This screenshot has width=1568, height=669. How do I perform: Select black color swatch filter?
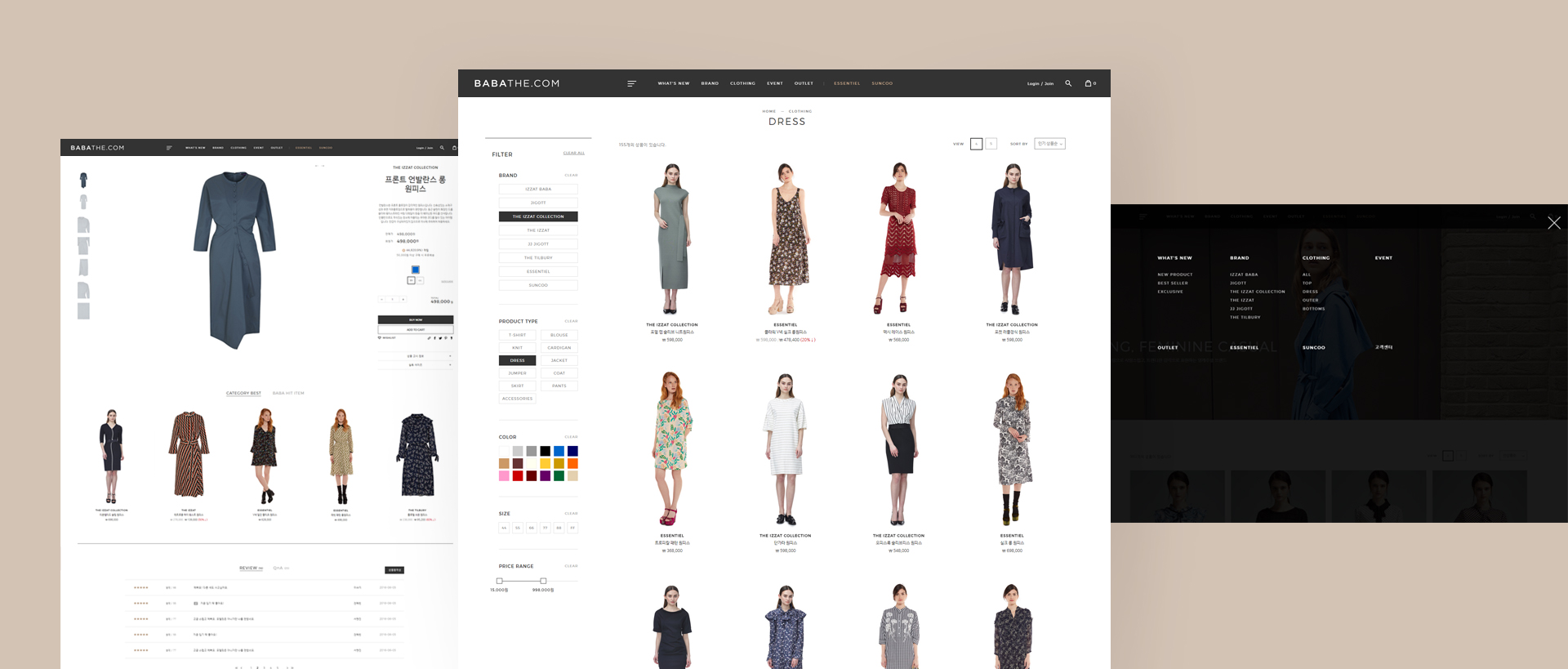[x=545, y=451]
